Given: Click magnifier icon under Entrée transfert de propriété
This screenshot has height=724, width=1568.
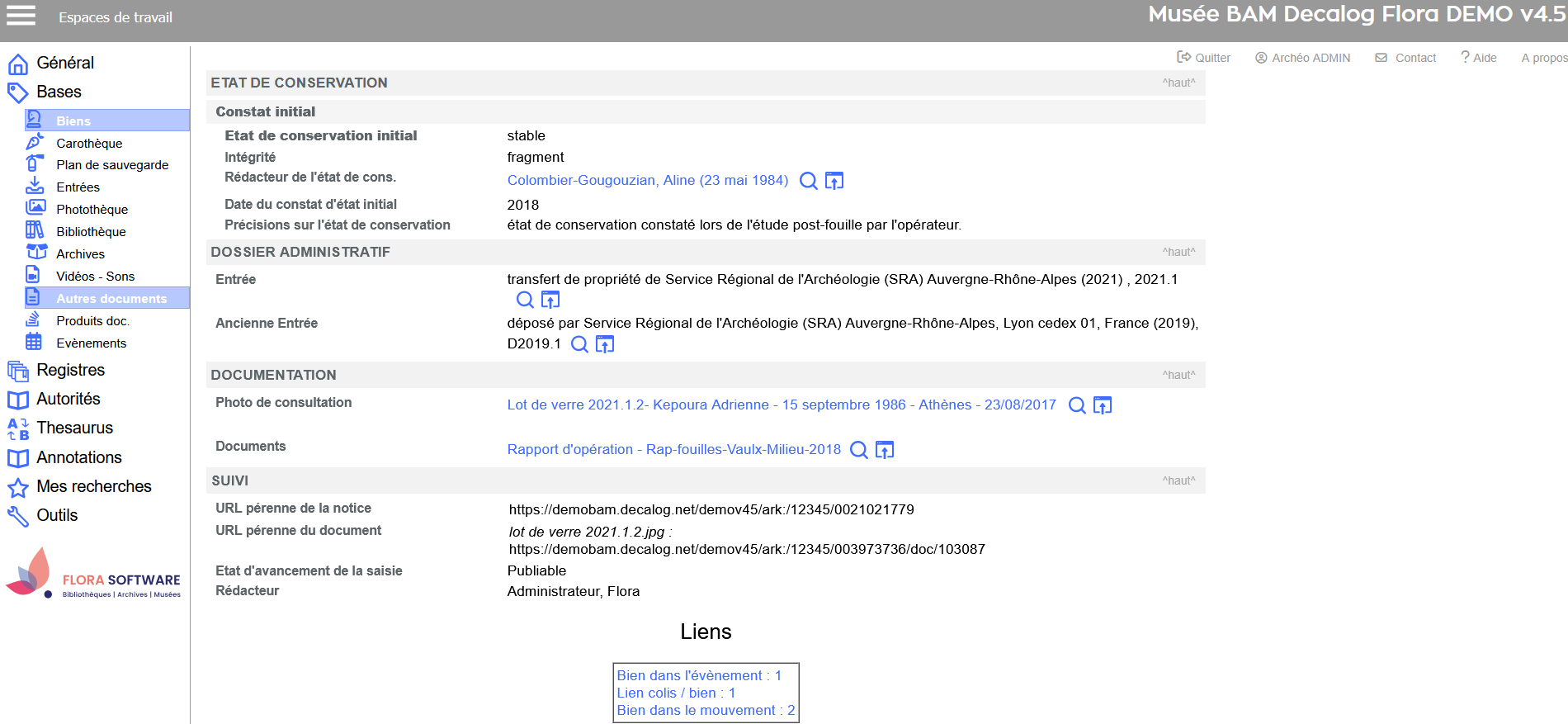Looking at the screenshot, I should (x=525, y=300).
